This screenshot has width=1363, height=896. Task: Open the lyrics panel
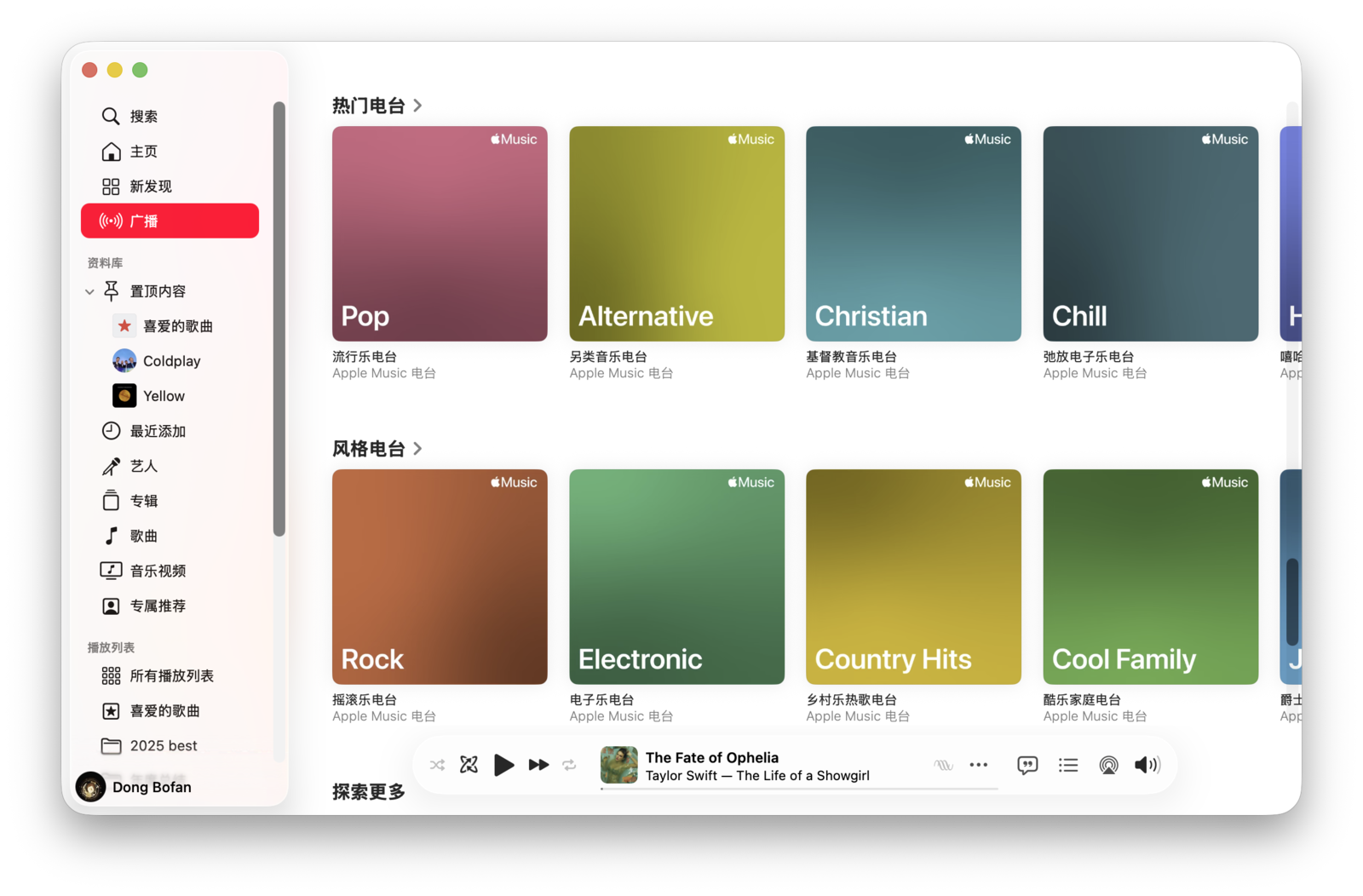(x=1027, y=765)
